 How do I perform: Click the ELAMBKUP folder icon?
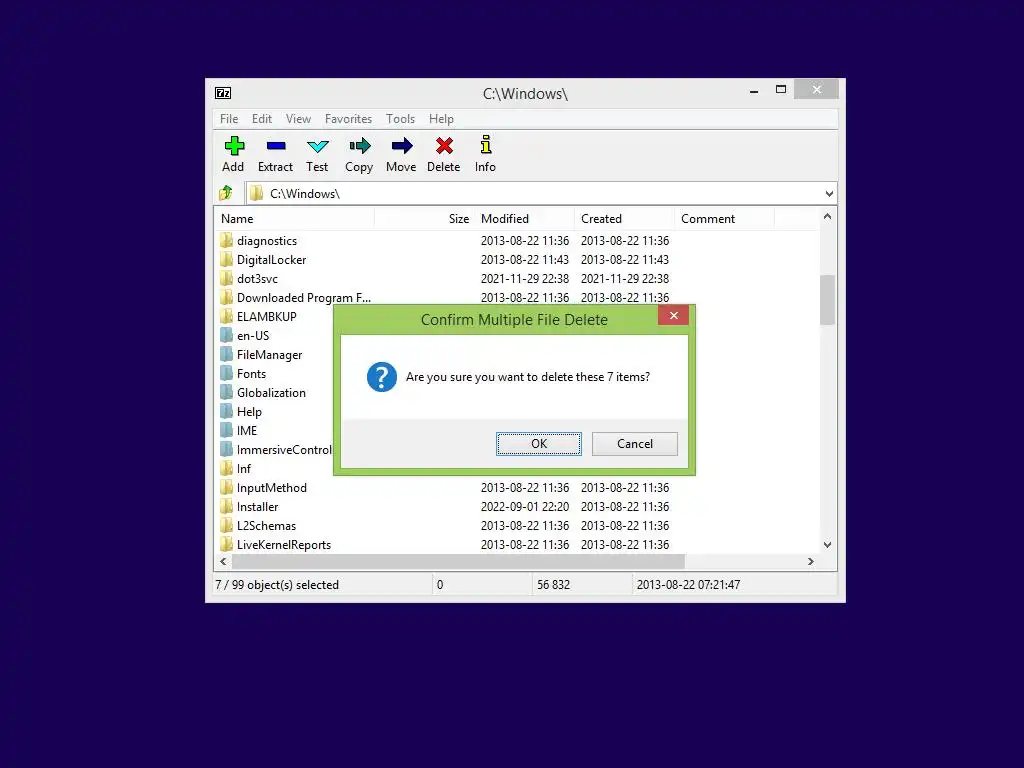point(227,316)
